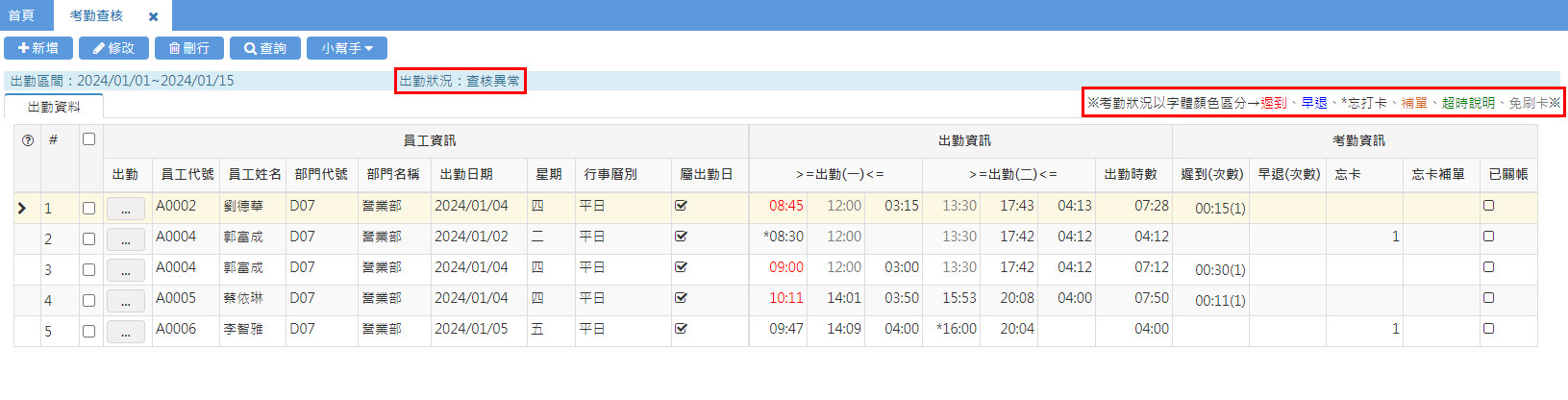Viewport: 1568px width, 400px height.
Task: Check the selection box for row 3
Action: click(x=89, y=270)
